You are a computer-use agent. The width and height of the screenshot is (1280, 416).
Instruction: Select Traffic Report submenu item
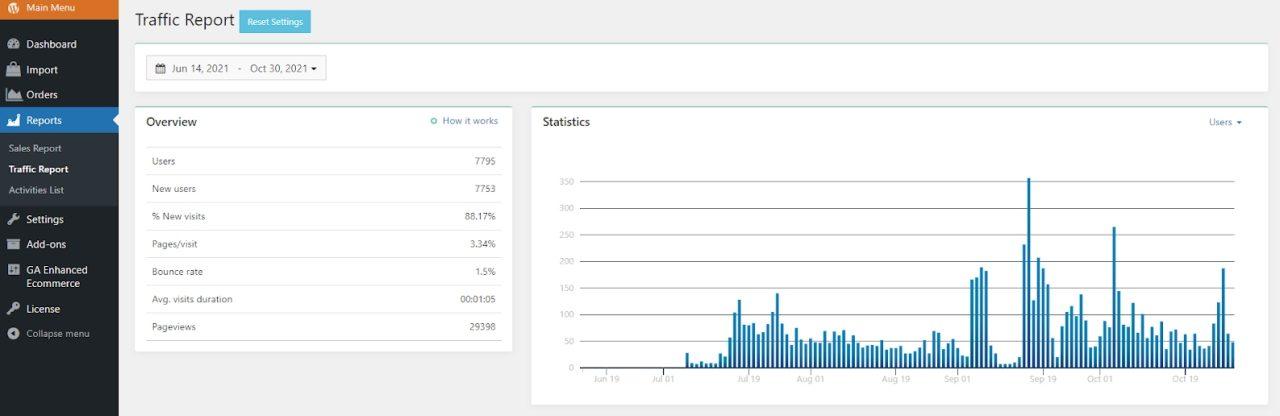click(x=39, y=169)
